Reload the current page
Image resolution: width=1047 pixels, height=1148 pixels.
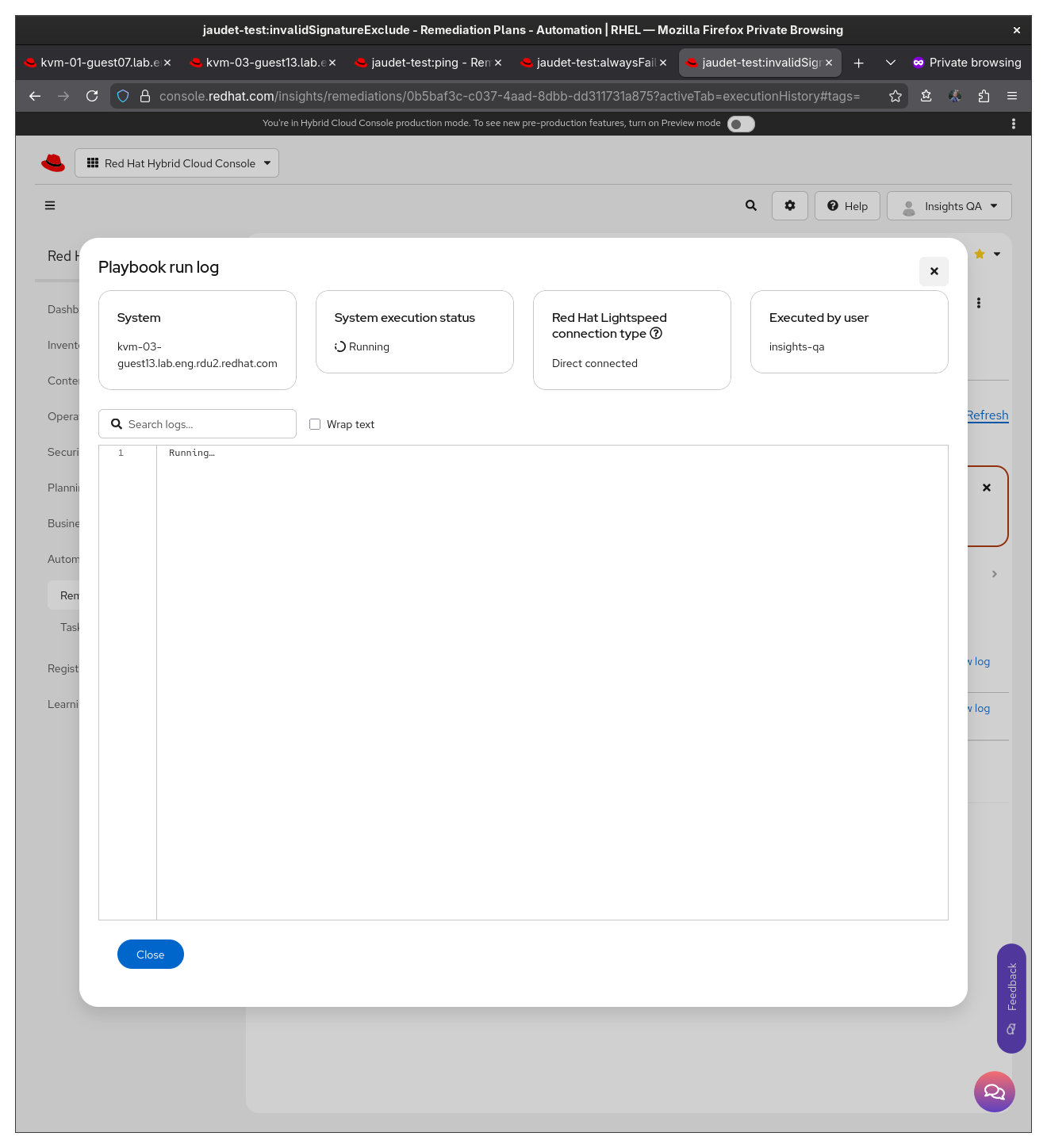pyautogui.click(x=92, y=96)
